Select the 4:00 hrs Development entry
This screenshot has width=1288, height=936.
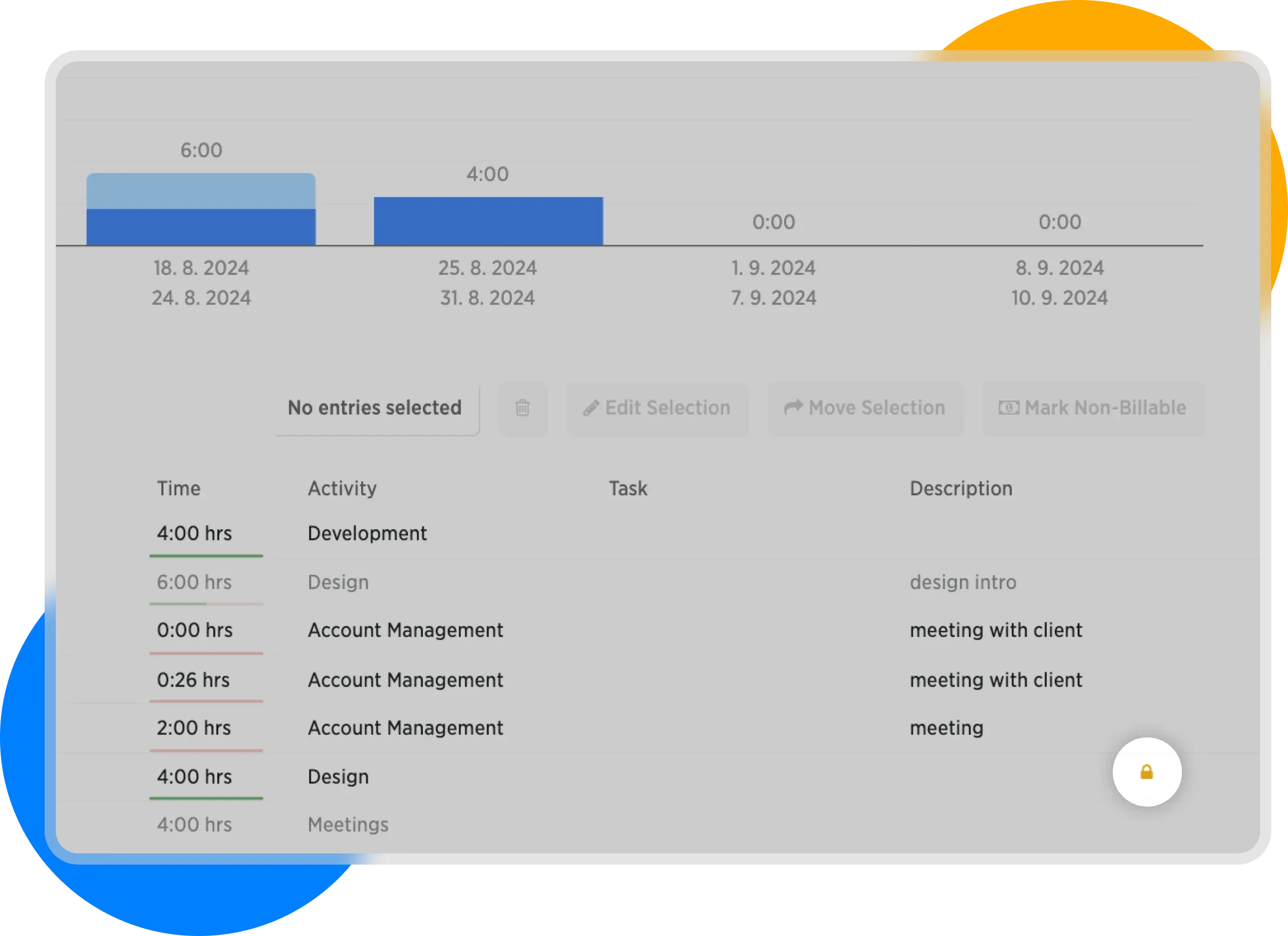tap(367, 534)
